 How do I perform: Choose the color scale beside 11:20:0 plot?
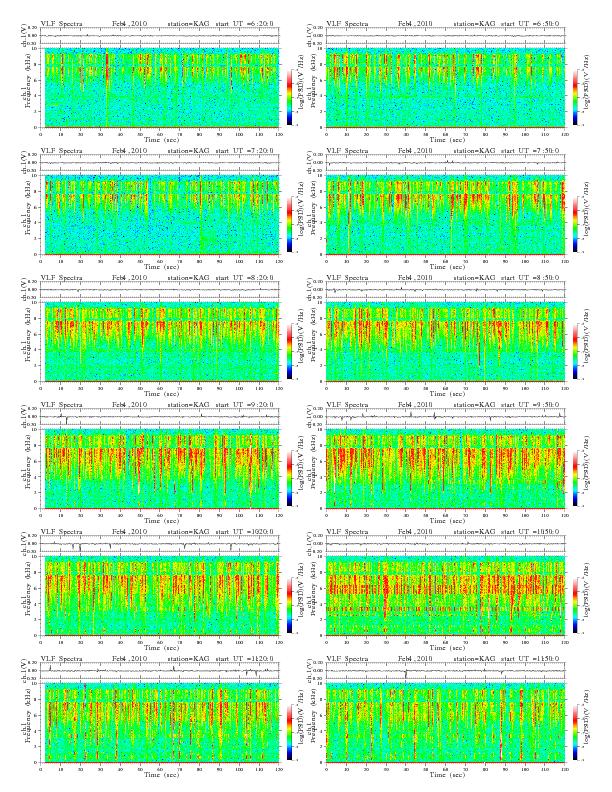[289, 733]
